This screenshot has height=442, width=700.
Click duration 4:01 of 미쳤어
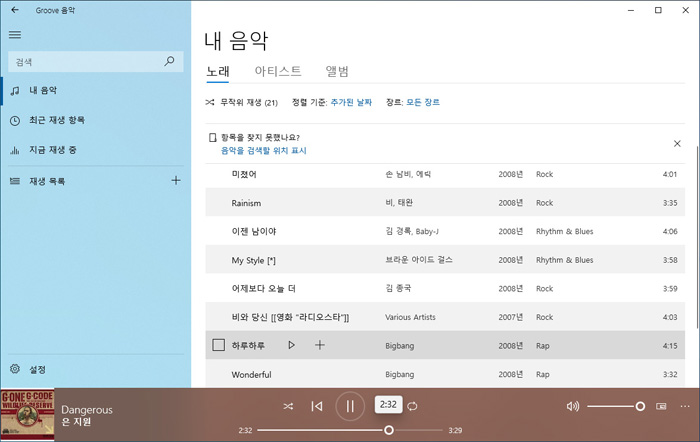pos(670,174)
